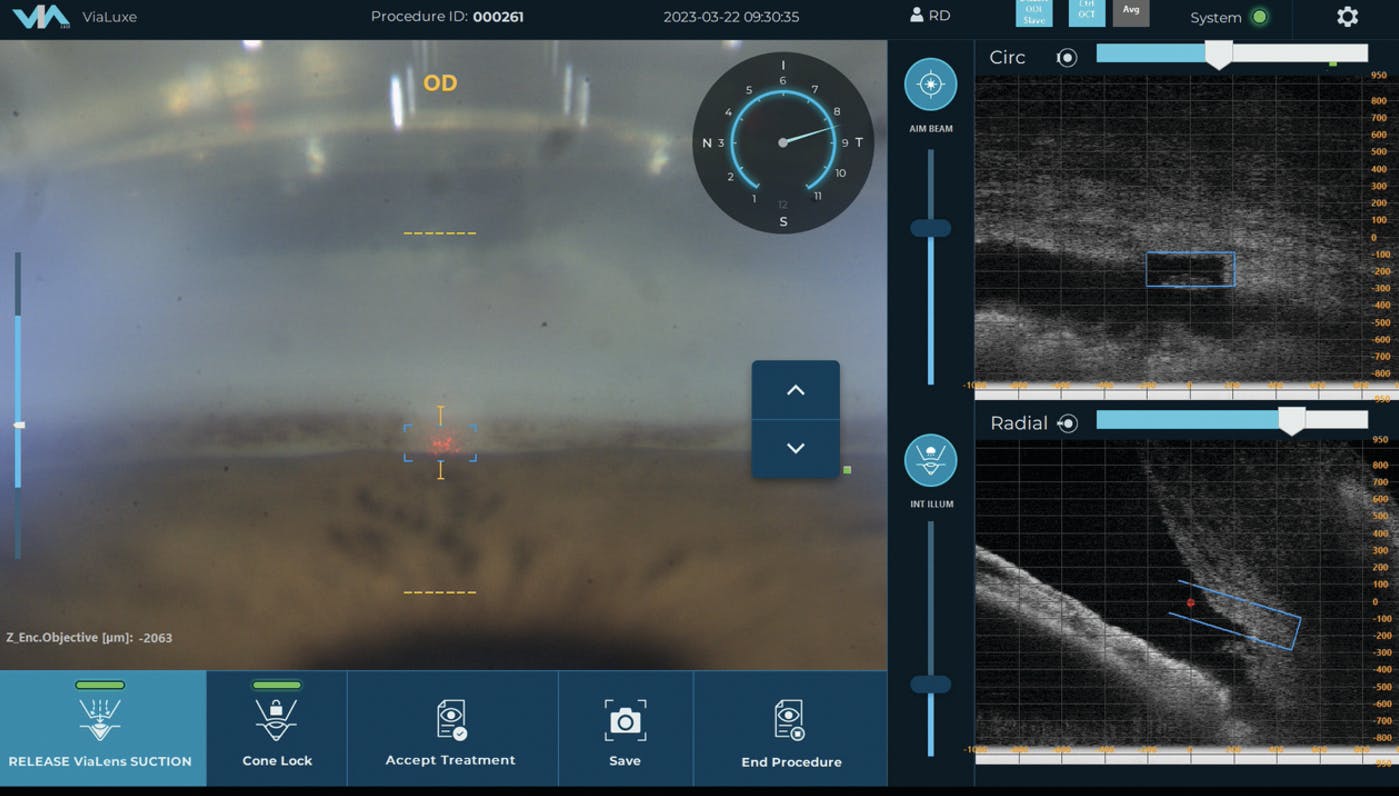1399x796 pixels.
Task: Toggle the Avg button
Action: coord(1131,12)
